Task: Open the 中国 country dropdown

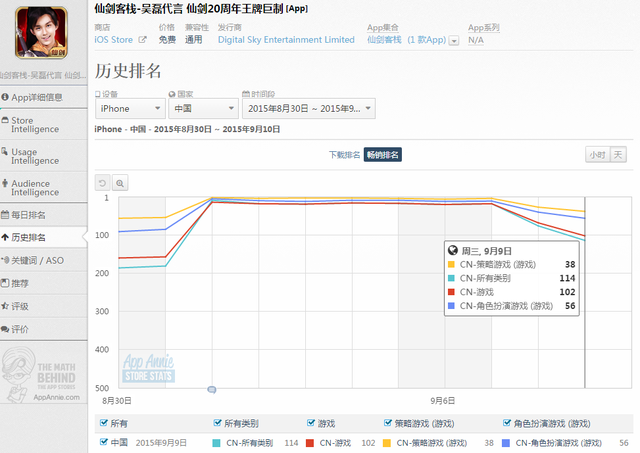Action: coord(201,108)
